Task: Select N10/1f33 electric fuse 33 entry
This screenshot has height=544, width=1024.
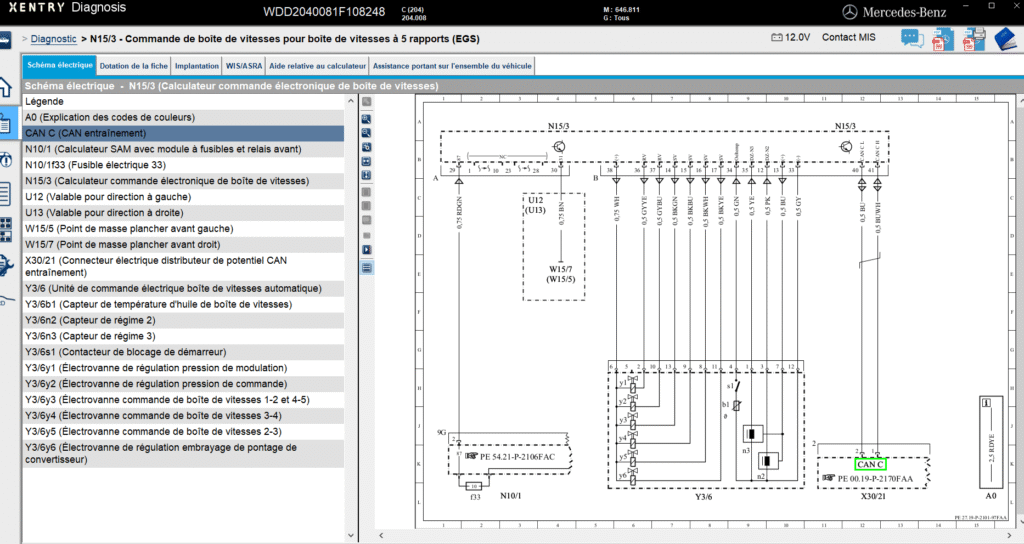Action: coord(95,165)
